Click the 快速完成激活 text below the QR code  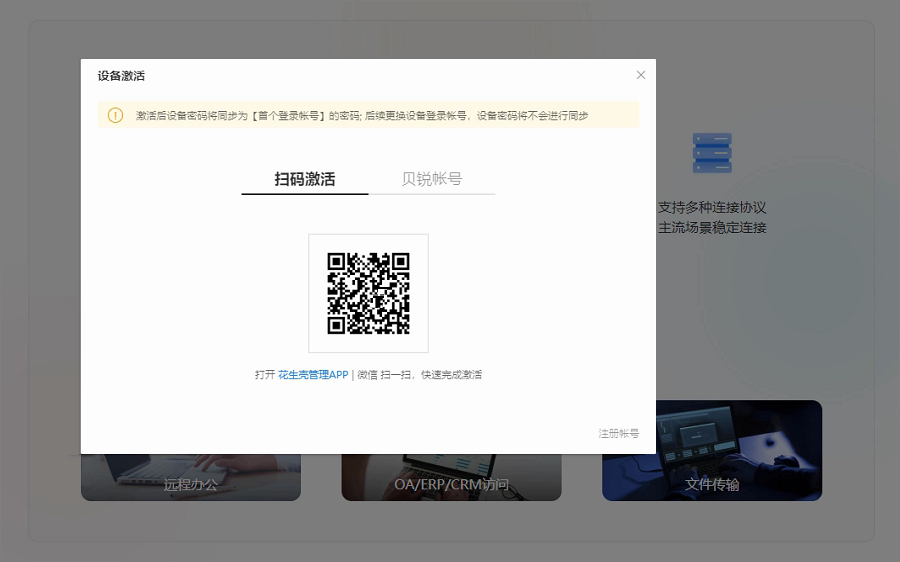(x=452, y=375)
